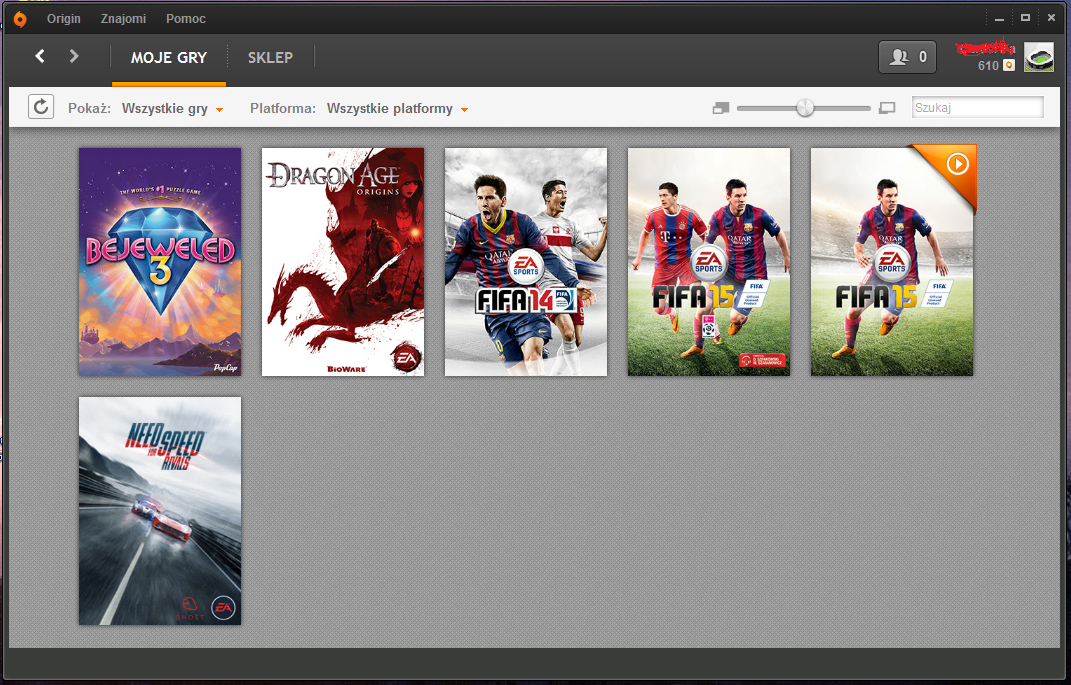Click the small tiles view icon
This screenshot has height=685, width=1071.
(721, 108)
